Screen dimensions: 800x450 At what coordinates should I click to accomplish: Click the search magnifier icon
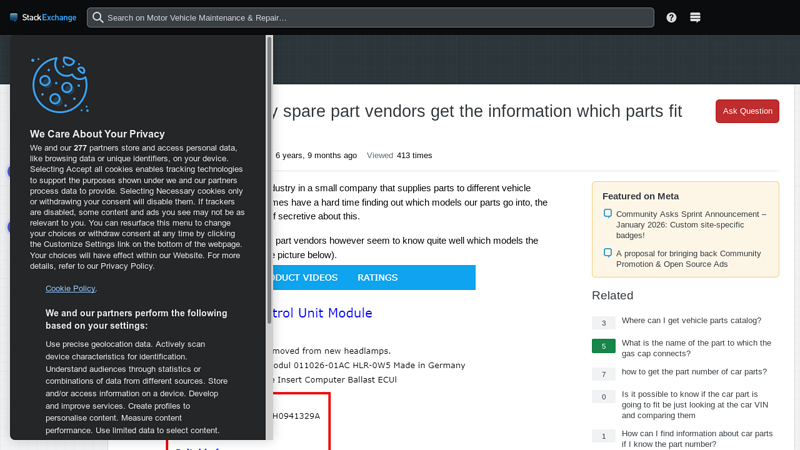[x=97, y=17]
